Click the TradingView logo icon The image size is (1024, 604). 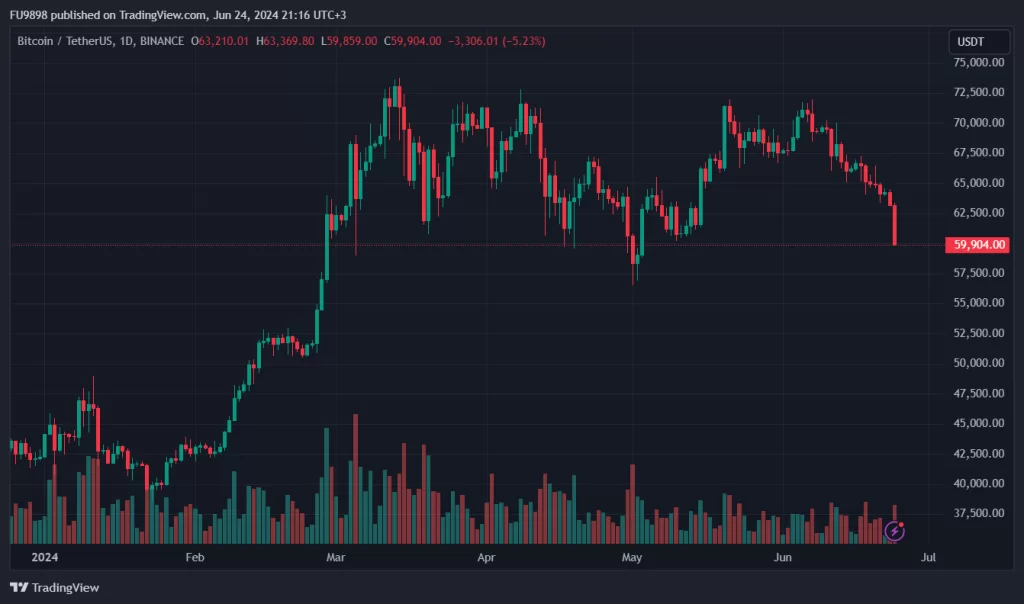(x=18, y=587)
